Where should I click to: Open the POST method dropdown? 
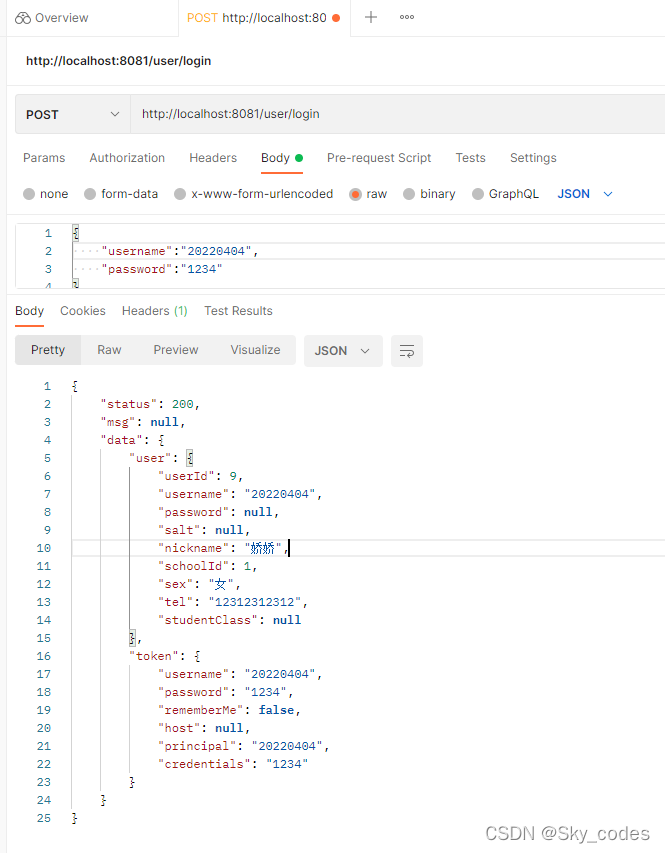[72, 114]
